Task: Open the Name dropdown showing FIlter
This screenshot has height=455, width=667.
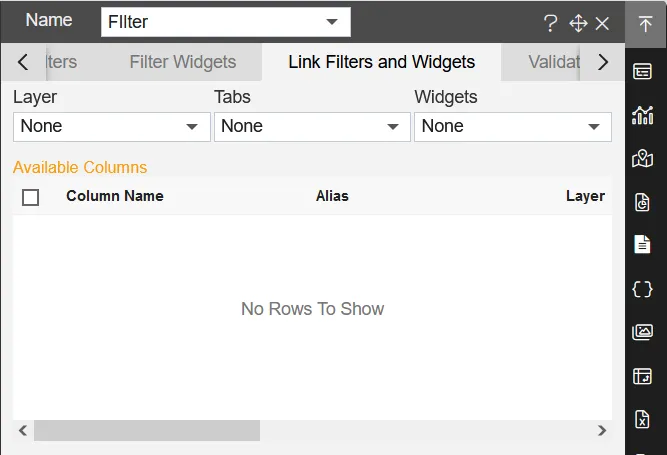Action: click(x=225, y=21)
